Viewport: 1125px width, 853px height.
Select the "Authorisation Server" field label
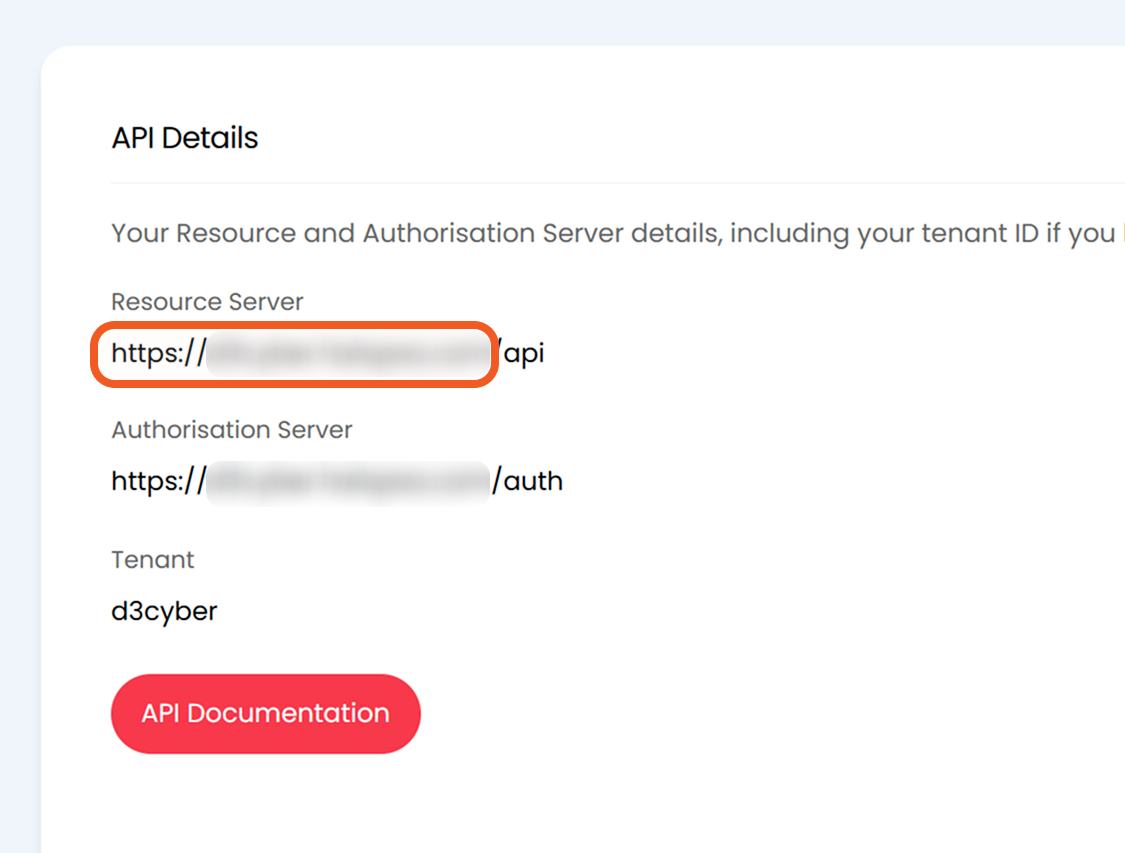(x=232, y=430)
